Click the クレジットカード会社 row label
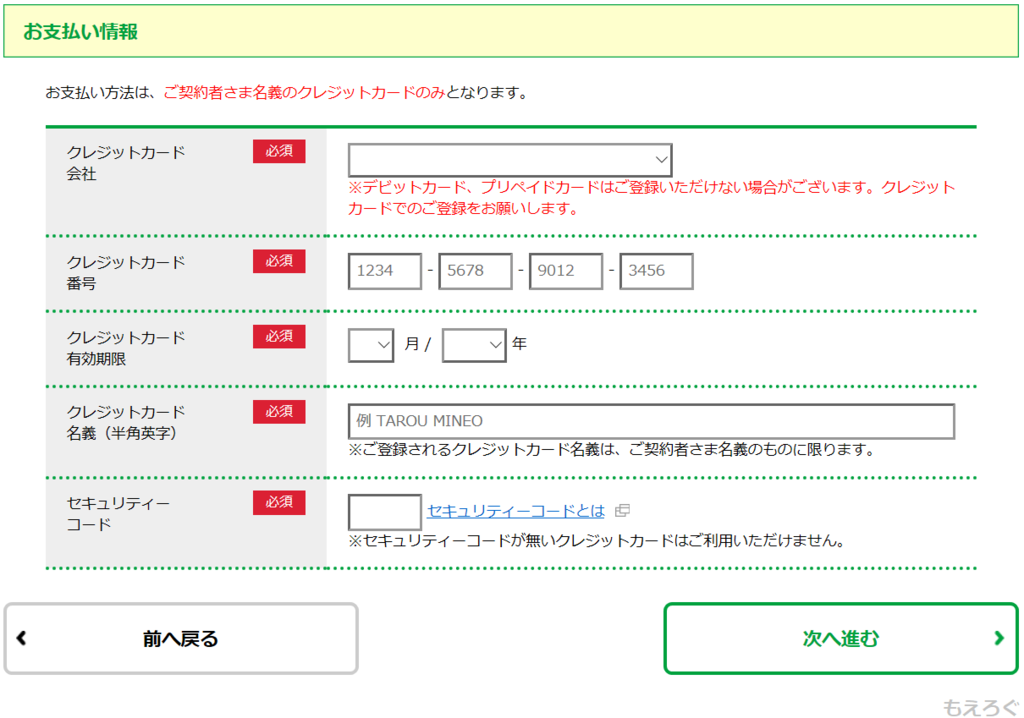The width and height of the screenshot is (1024, 718). [x=126, y=163]
